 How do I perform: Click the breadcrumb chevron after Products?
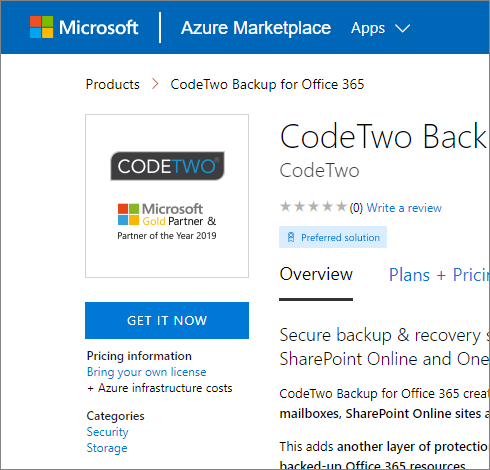pos(155,84)
